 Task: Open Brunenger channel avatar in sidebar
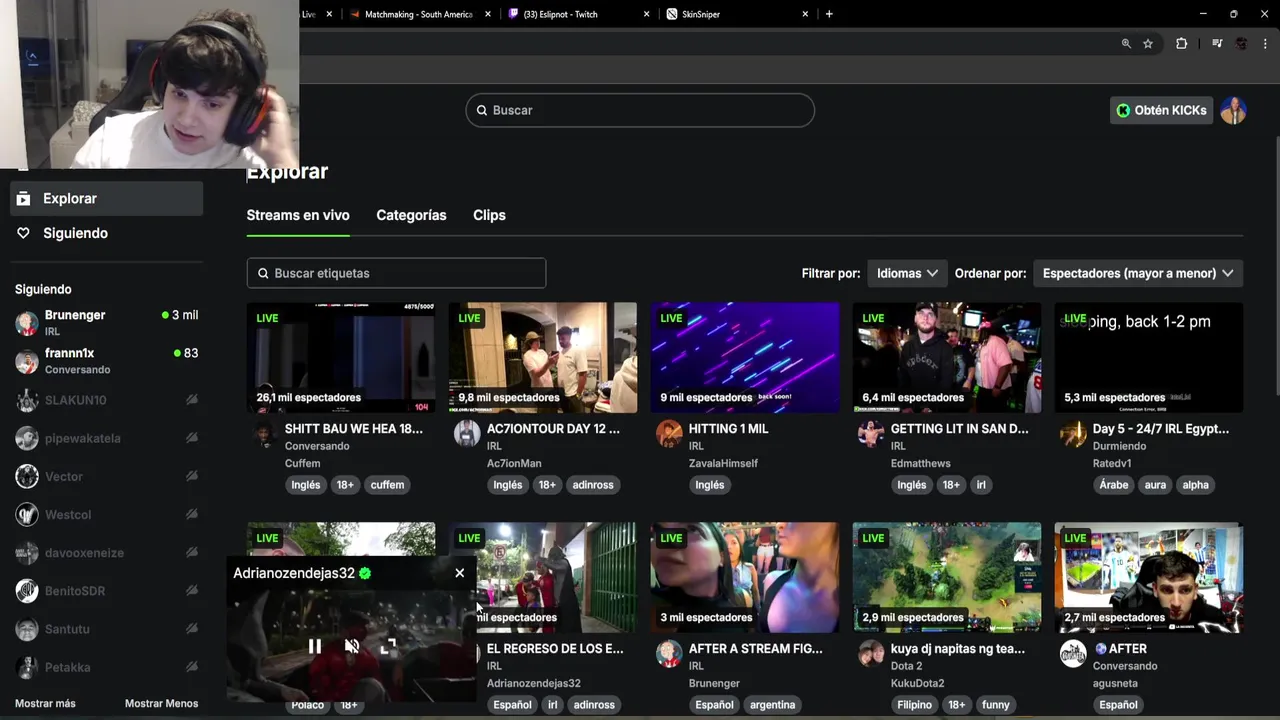coord(27,323)
